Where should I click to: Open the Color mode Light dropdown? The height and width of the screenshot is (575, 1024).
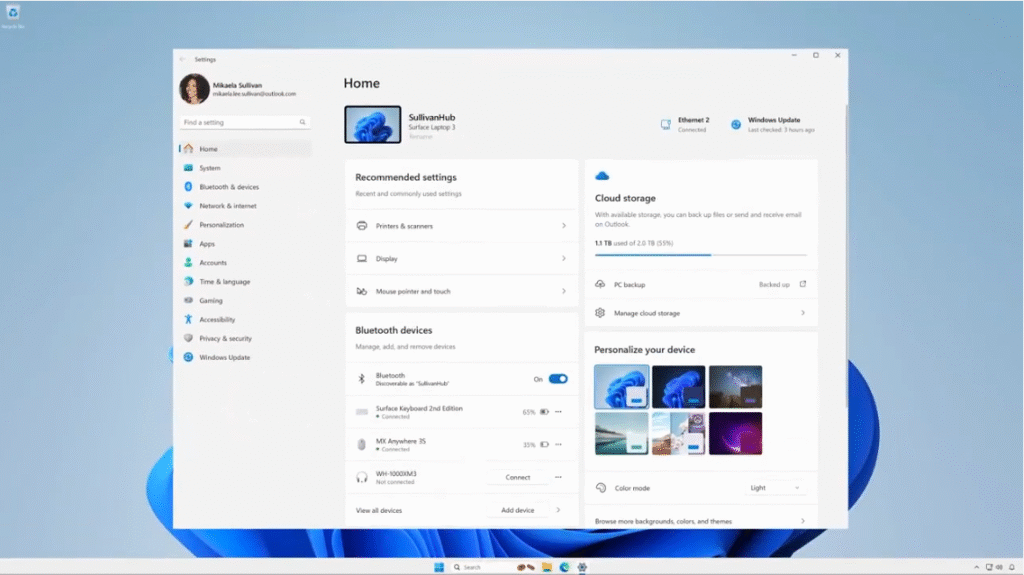pos(775,488)
